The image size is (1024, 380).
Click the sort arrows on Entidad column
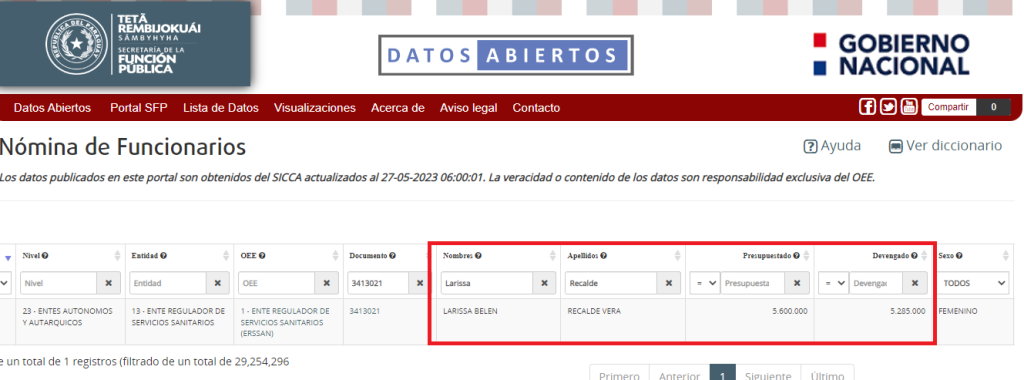[x=227, y=256]
